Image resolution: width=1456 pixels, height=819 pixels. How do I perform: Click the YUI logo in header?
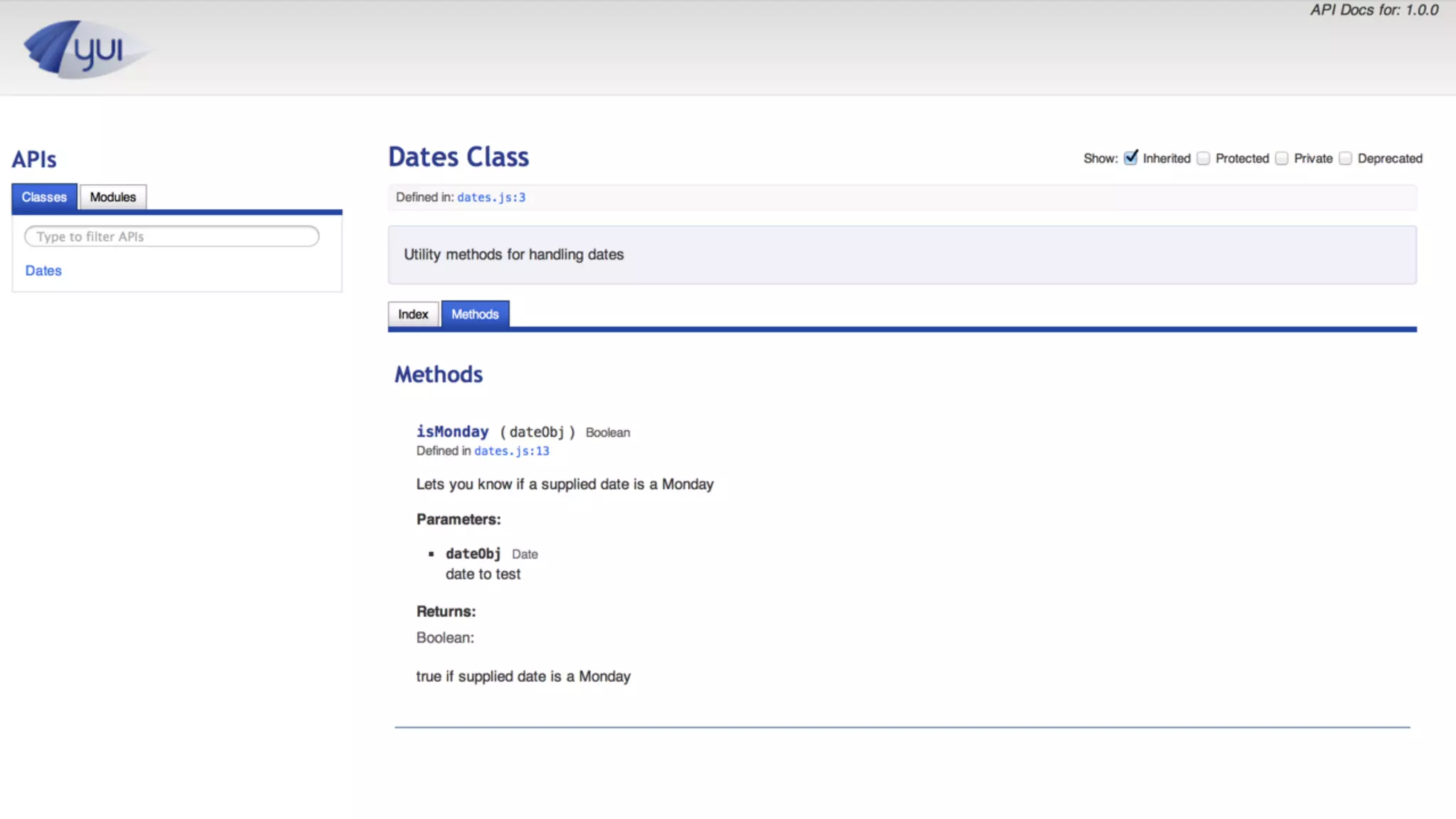tap(84, 49)
